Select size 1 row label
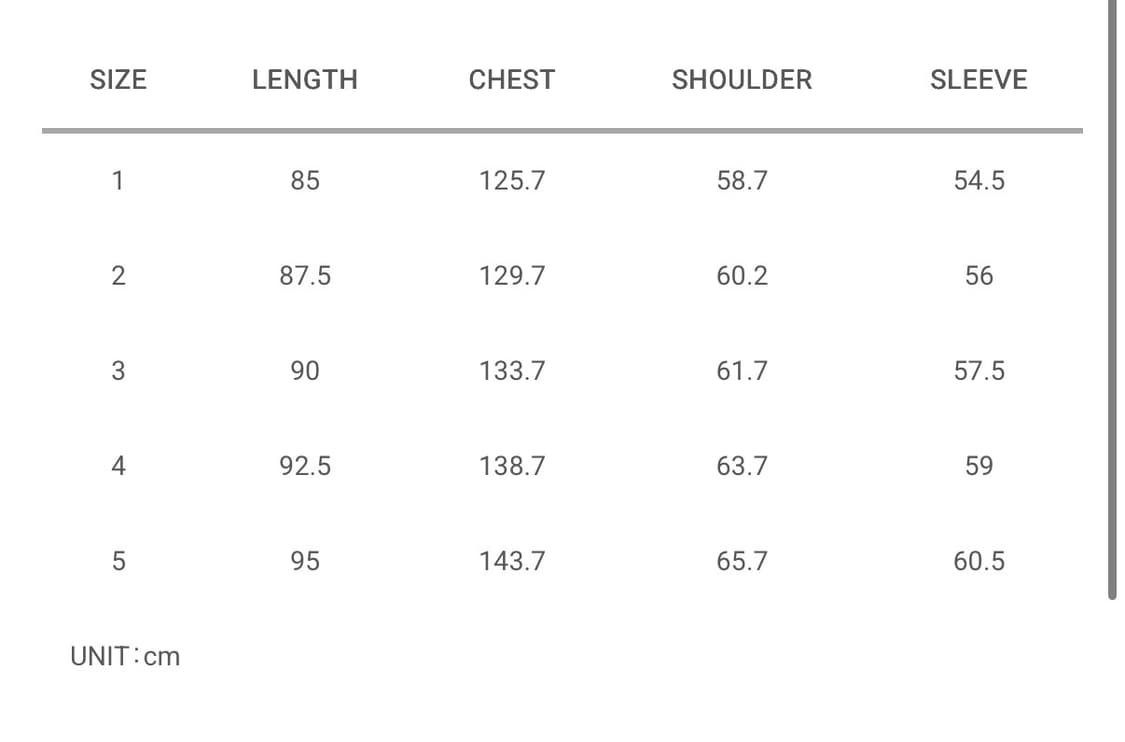1125x742 pixels. [x=118, y=181]
